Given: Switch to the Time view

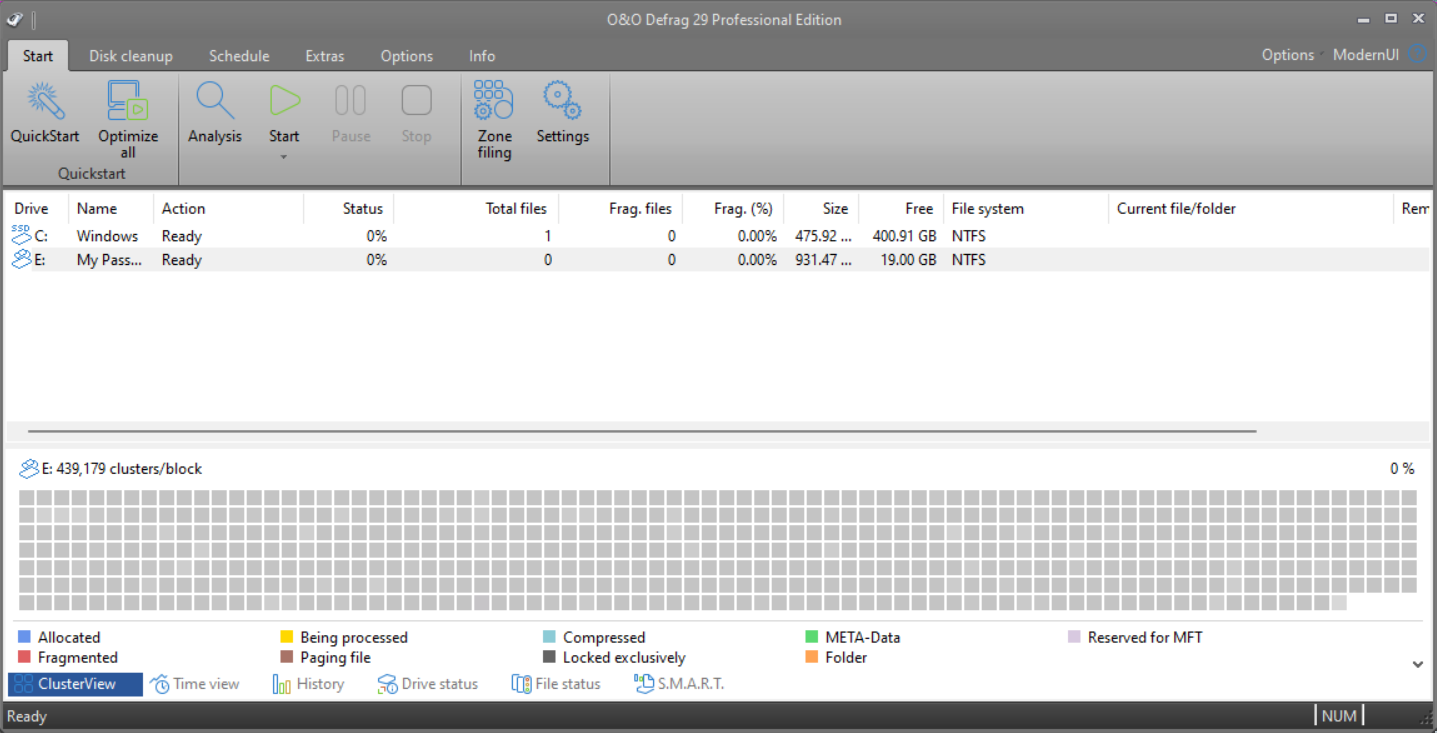Looking at the screenshot, I should 195,684.
